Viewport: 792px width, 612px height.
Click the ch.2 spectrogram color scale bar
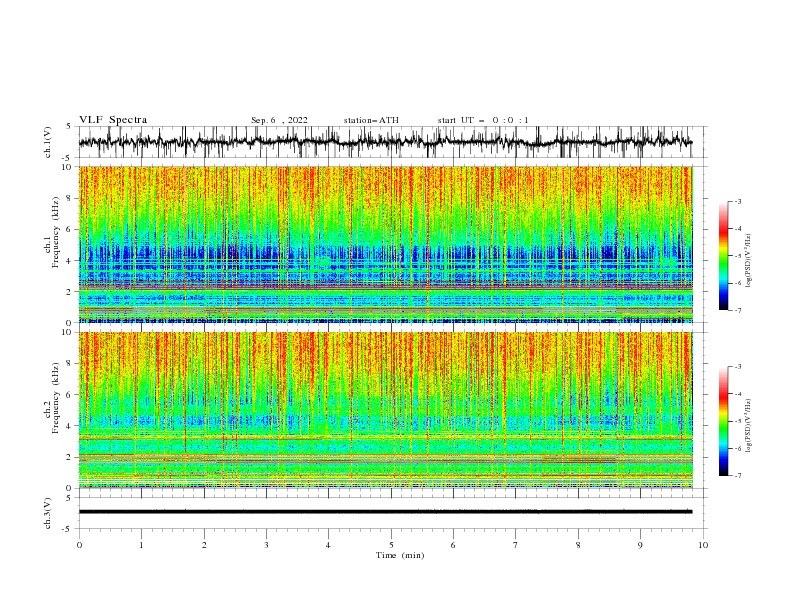point(723,421)
